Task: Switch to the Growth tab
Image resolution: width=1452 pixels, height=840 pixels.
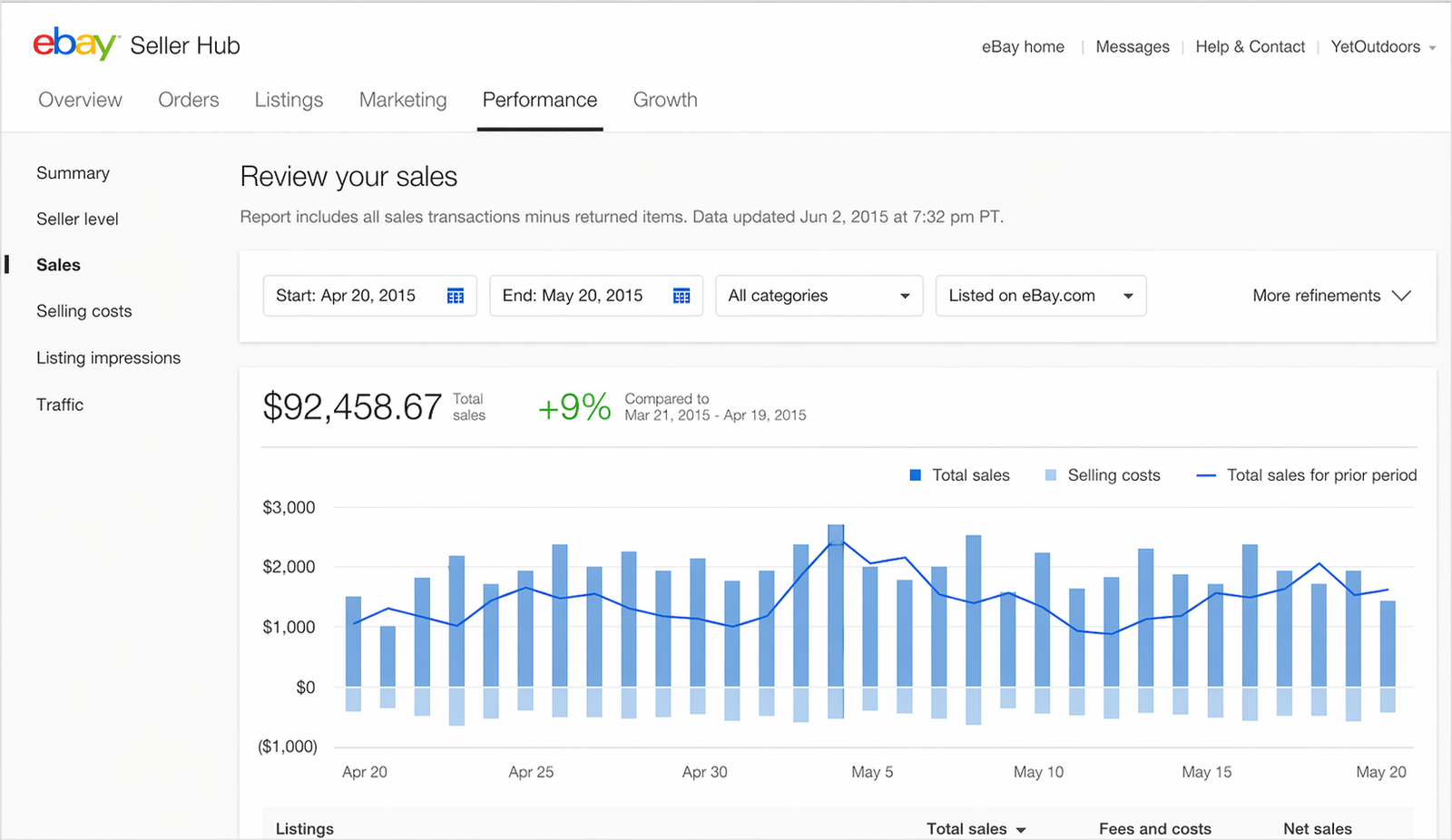Action: (x=665, y=100)
